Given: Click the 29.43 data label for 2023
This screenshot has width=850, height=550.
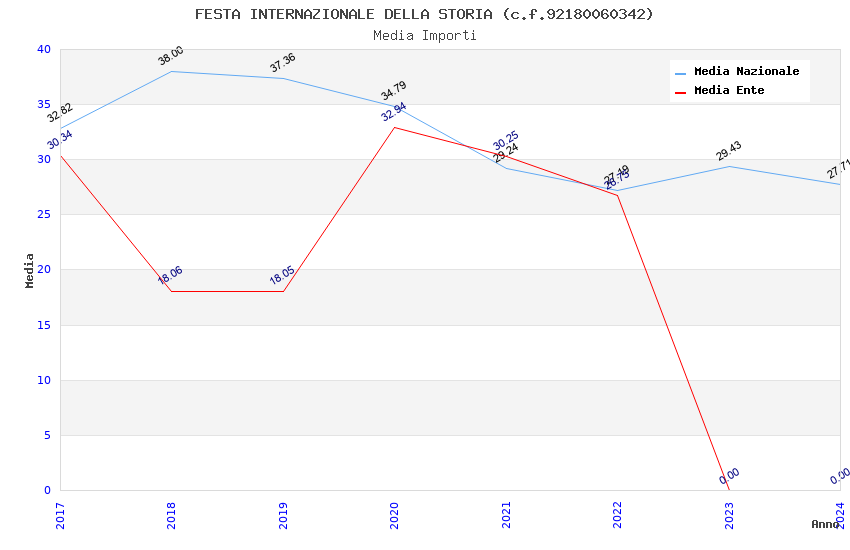Looking at the screenshot, I should (729, 151).
